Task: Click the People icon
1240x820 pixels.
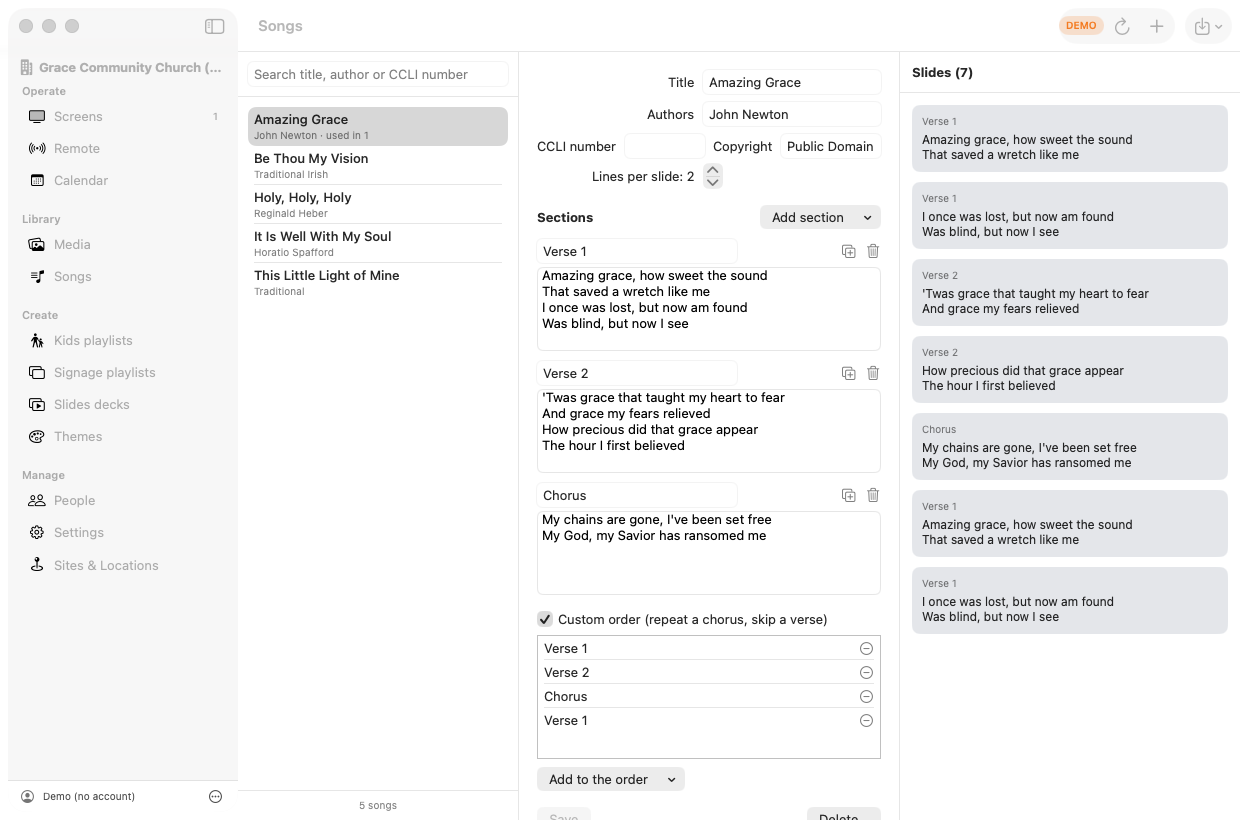Action: tap(37, 500)
